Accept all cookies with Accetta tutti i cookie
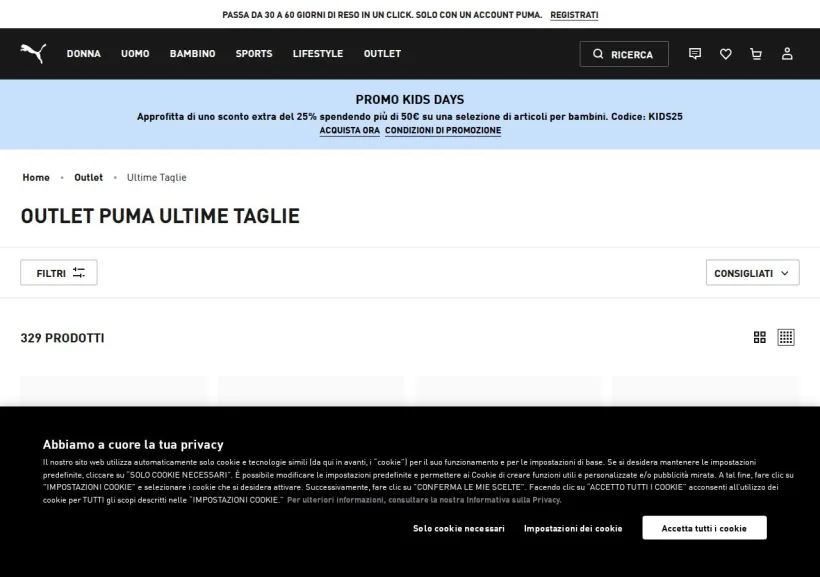The width and height of the screenshot is (820, 577). pyautogui.click(x=704, y=528)
